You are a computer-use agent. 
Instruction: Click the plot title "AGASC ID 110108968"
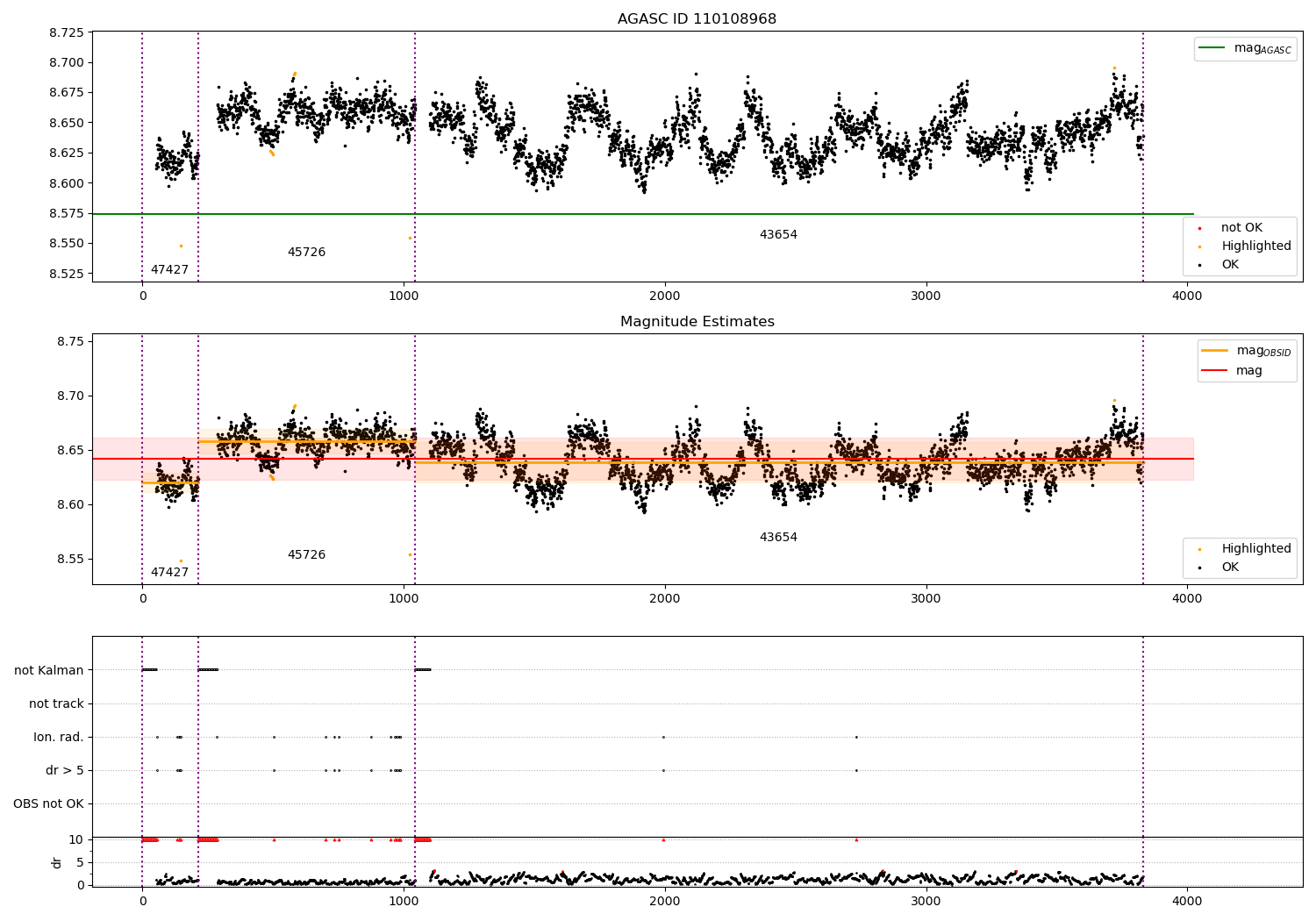(697, 19)
